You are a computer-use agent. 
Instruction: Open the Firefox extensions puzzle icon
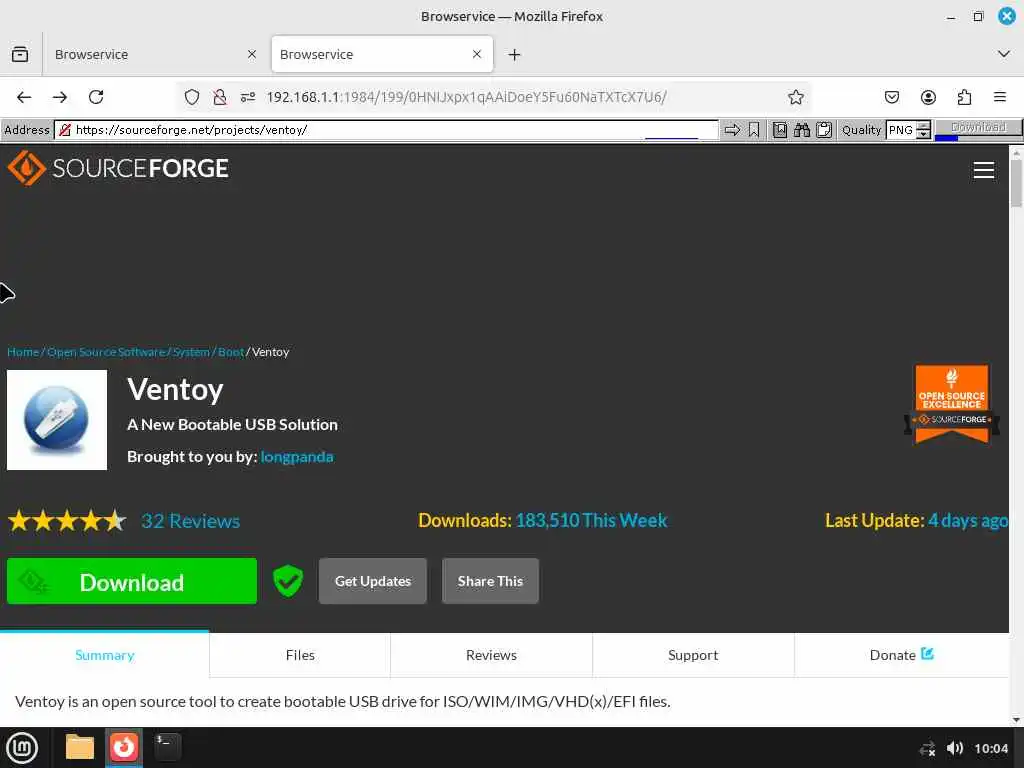click(964, 97)
